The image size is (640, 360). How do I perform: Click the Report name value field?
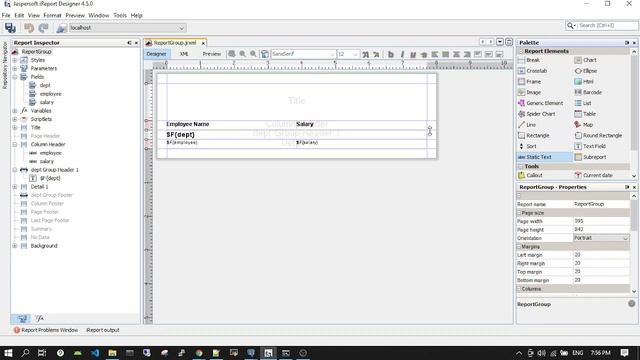pyautogui.click(x=601, y=204)
